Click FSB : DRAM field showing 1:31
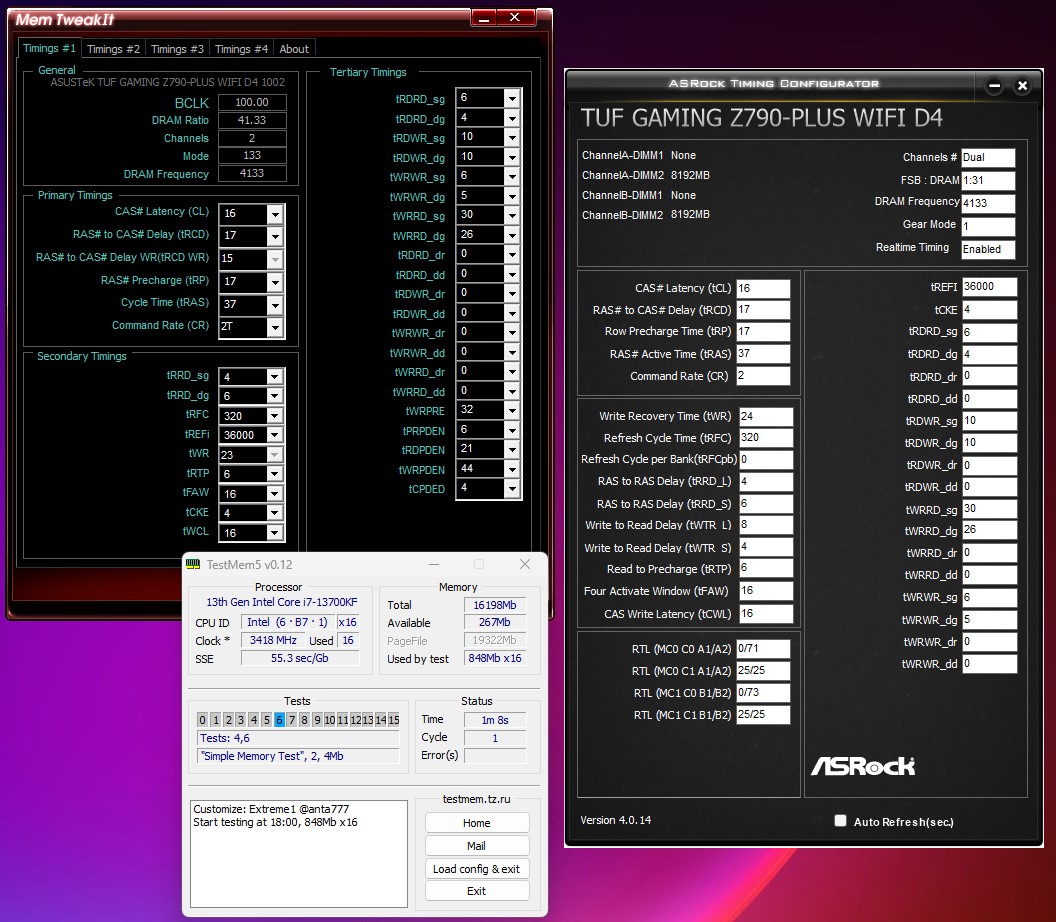 [988, 180]
